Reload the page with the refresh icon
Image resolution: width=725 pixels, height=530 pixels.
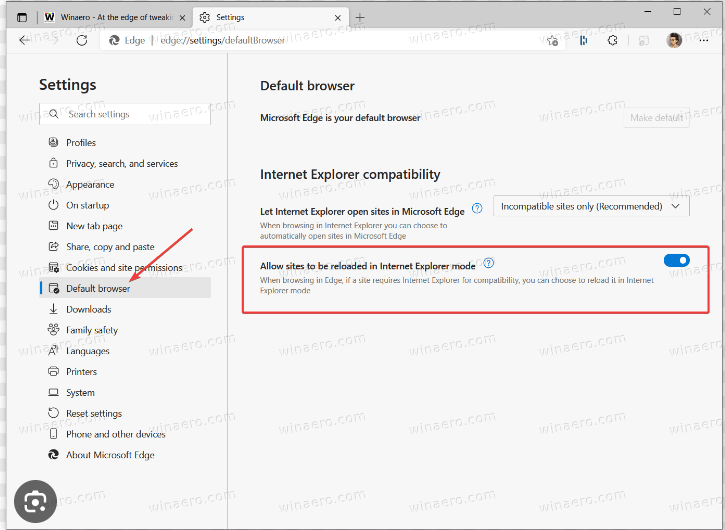(82, 40)
